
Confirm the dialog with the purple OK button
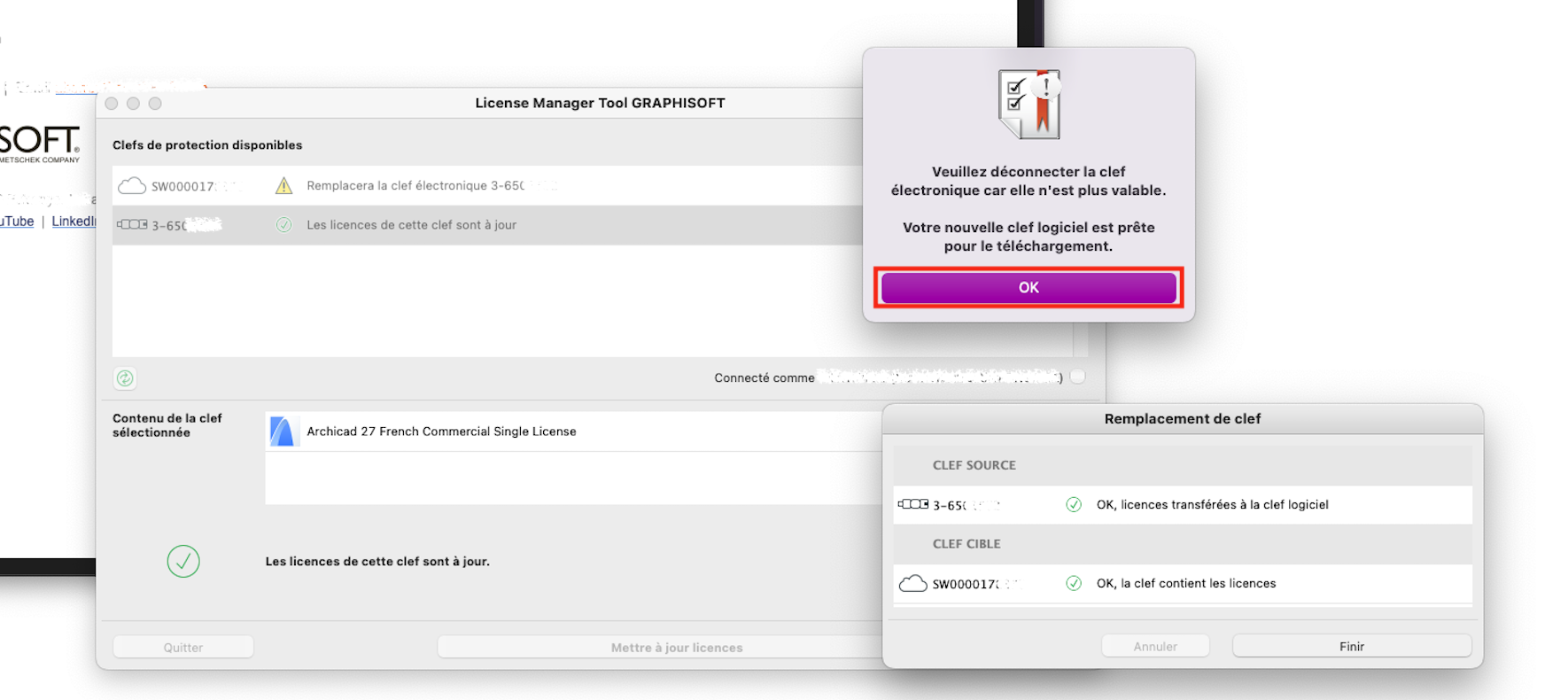pos(1029,288)
